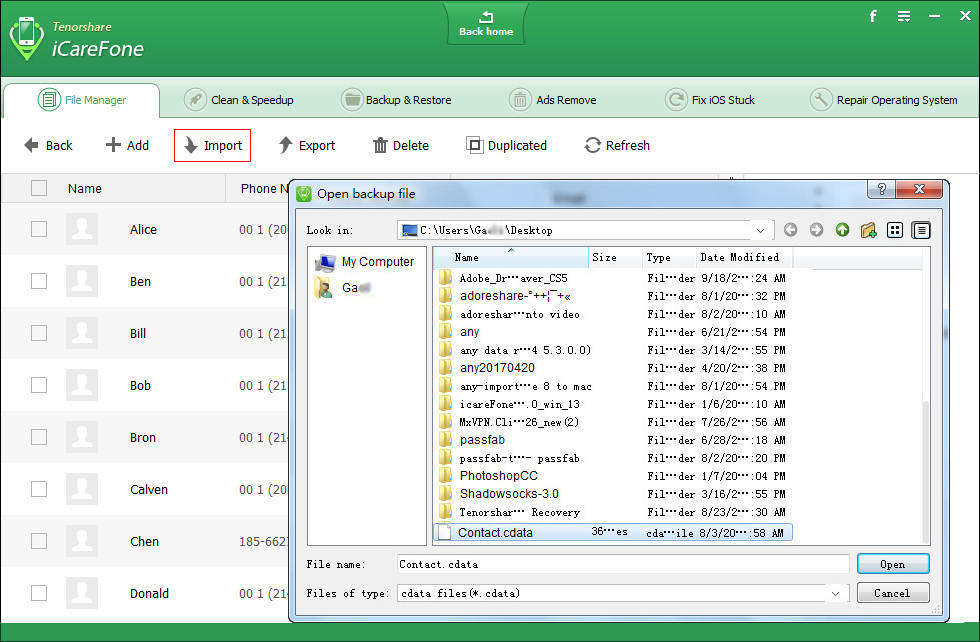Viewport: 980px width, 642px height.
Task: Click the green up-folder icon in dialog
Action: coord(842,230)
